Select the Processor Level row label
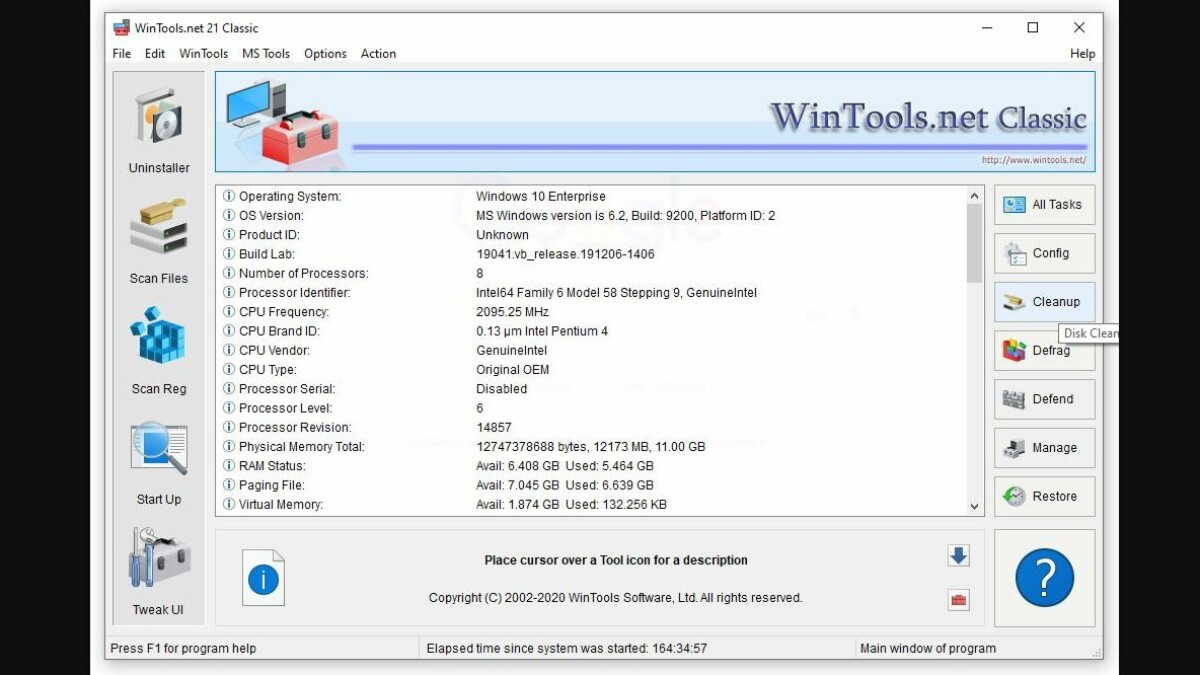 coord(285,408)
